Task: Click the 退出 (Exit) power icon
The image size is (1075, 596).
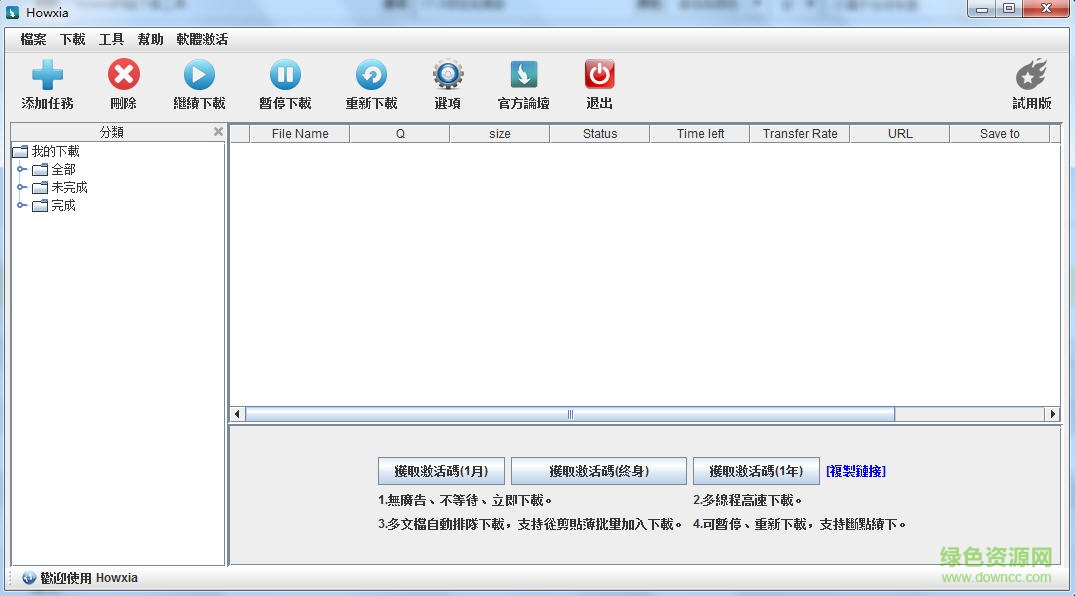Action: pos(598,82)
